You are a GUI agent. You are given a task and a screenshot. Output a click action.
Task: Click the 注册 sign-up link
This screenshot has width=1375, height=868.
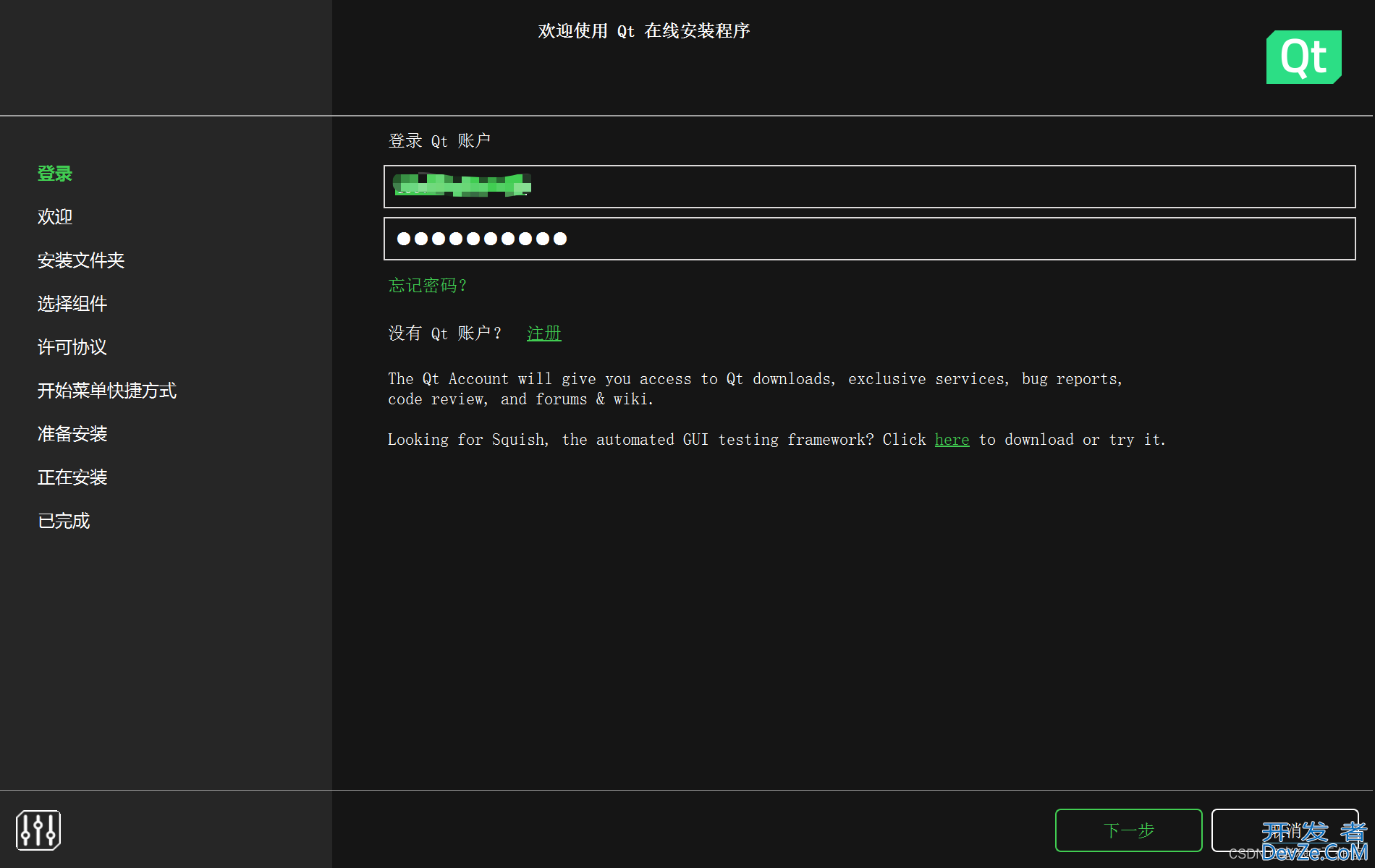544,333
